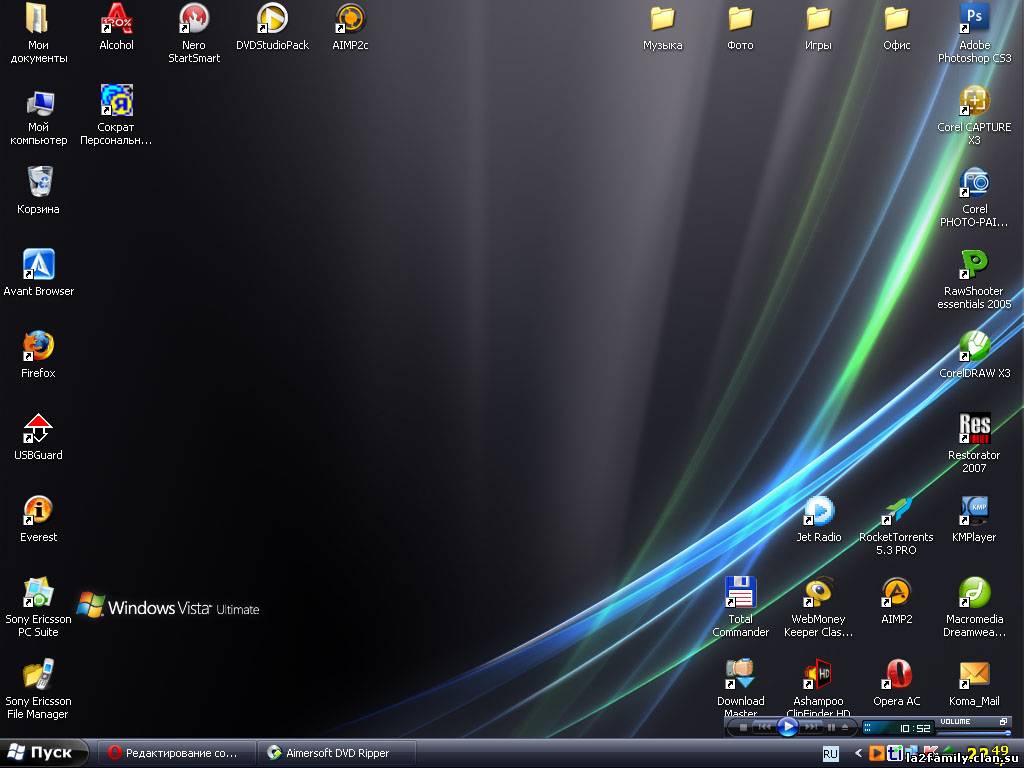Screen dimensions: 1024x768
Task: Open Adobe Photoshop CS3 shortcut
Action: click(x=974, y=19)
